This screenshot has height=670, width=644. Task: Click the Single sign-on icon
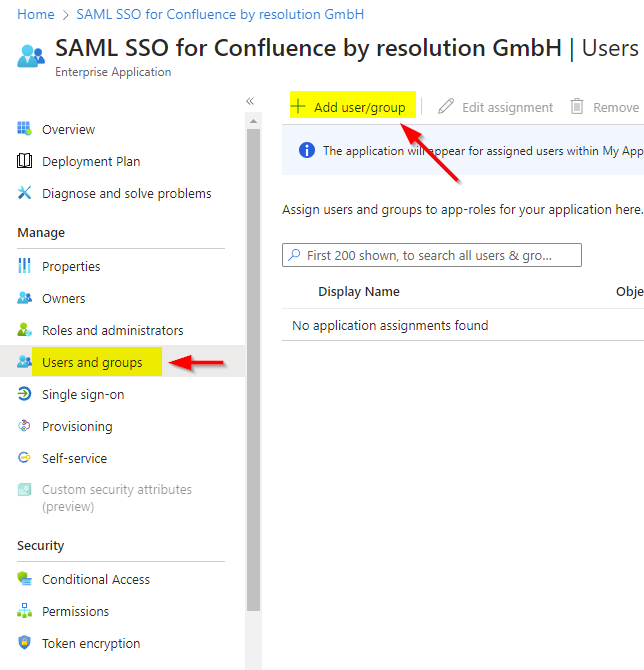coord(25,394)
